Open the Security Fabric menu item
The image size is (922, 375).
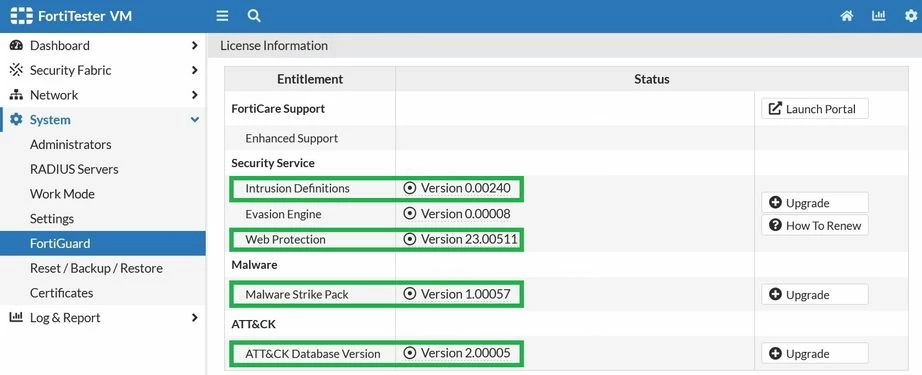[x=103, y=70]
